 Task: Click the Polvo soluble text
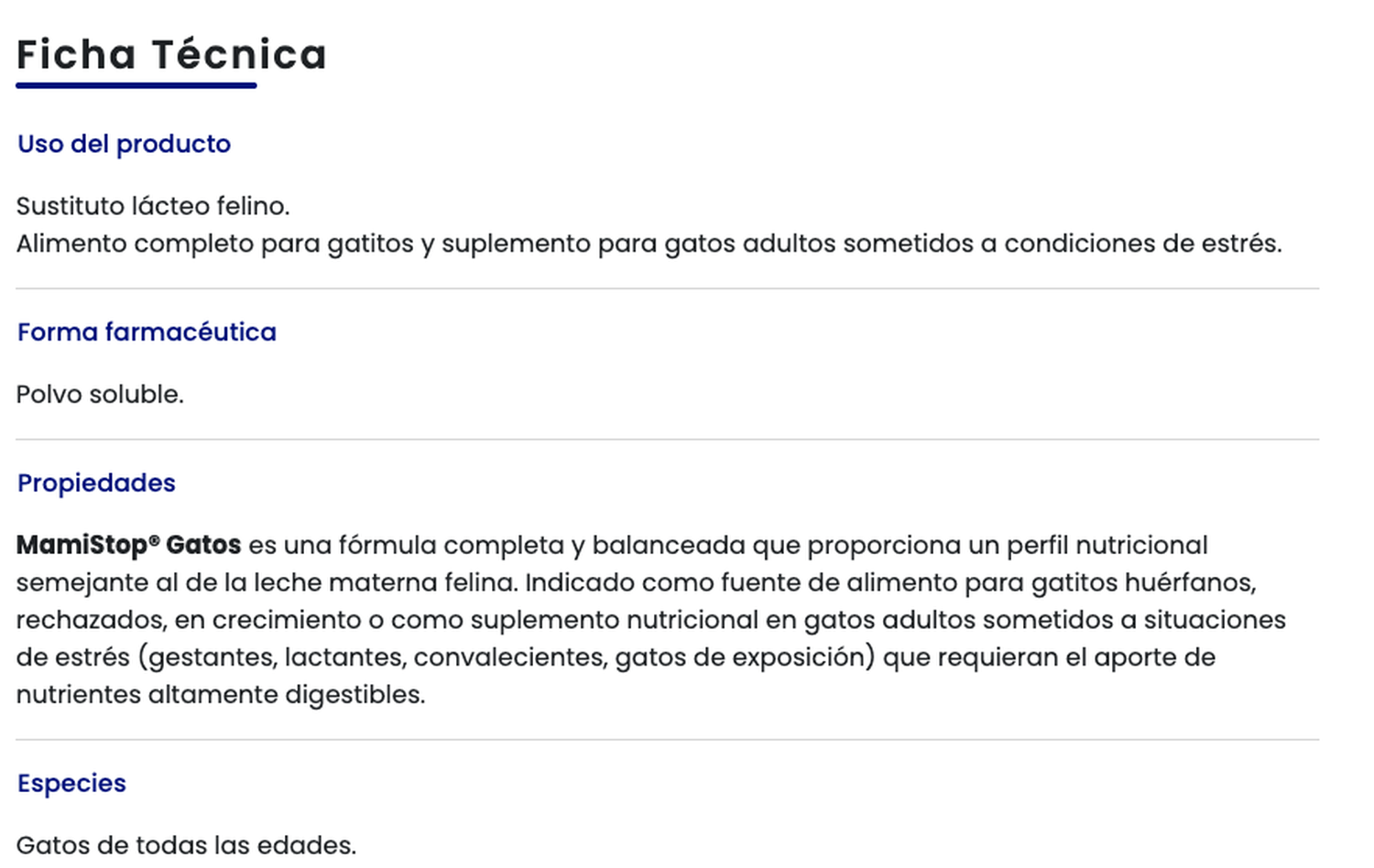click(x=100, y=395)
